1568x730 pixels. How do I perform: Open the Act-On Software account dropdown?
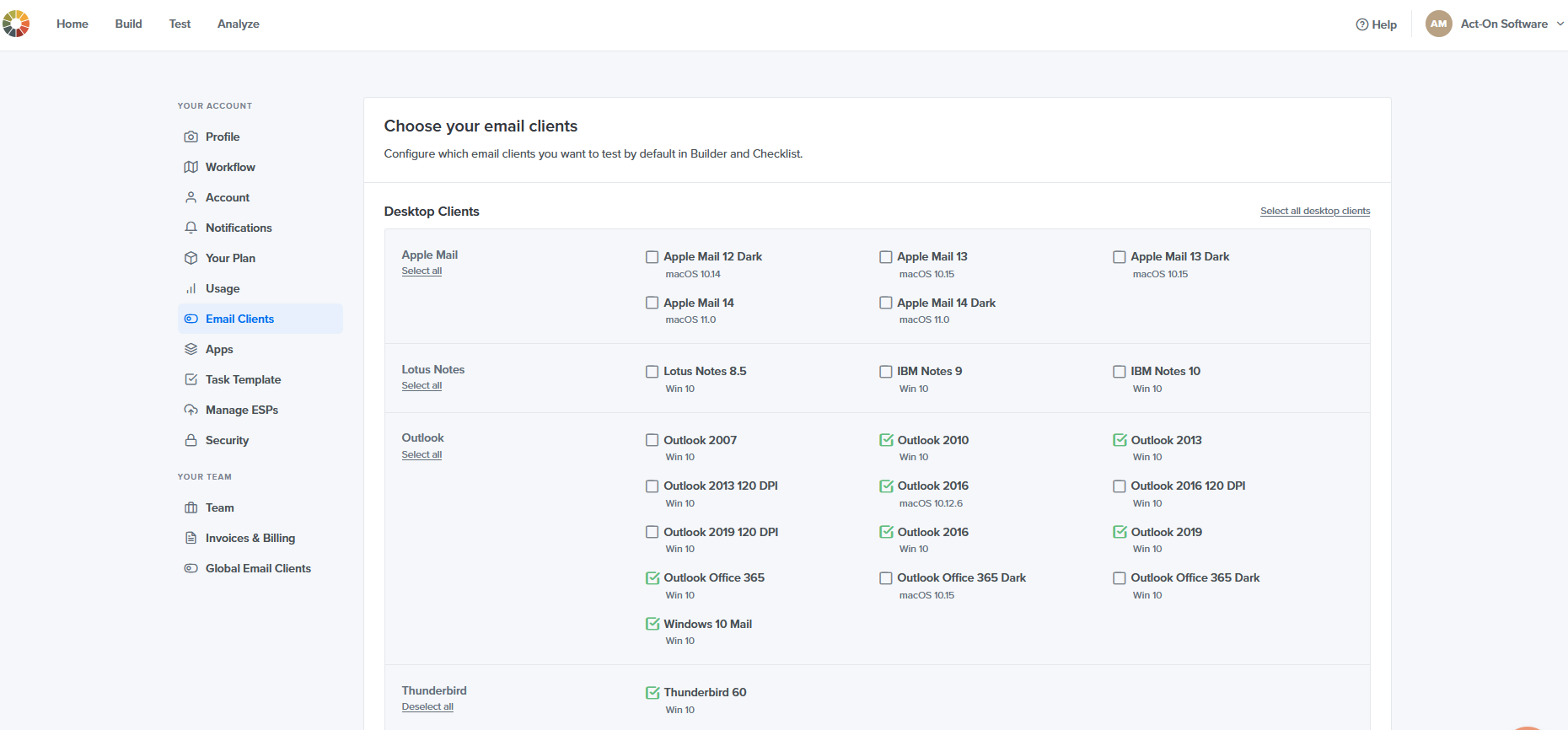(x=1512, y=24)
